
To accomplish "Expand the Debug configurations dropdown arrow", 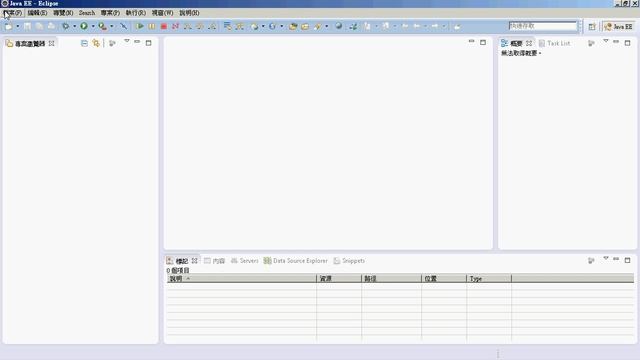I will click(74, 27).
